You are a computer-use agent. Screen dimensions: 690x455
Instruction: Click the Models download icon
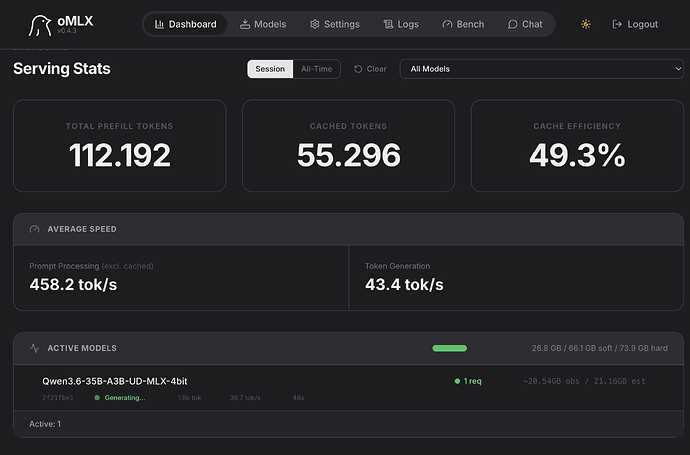pyautogui.click(x=245, y=24)
